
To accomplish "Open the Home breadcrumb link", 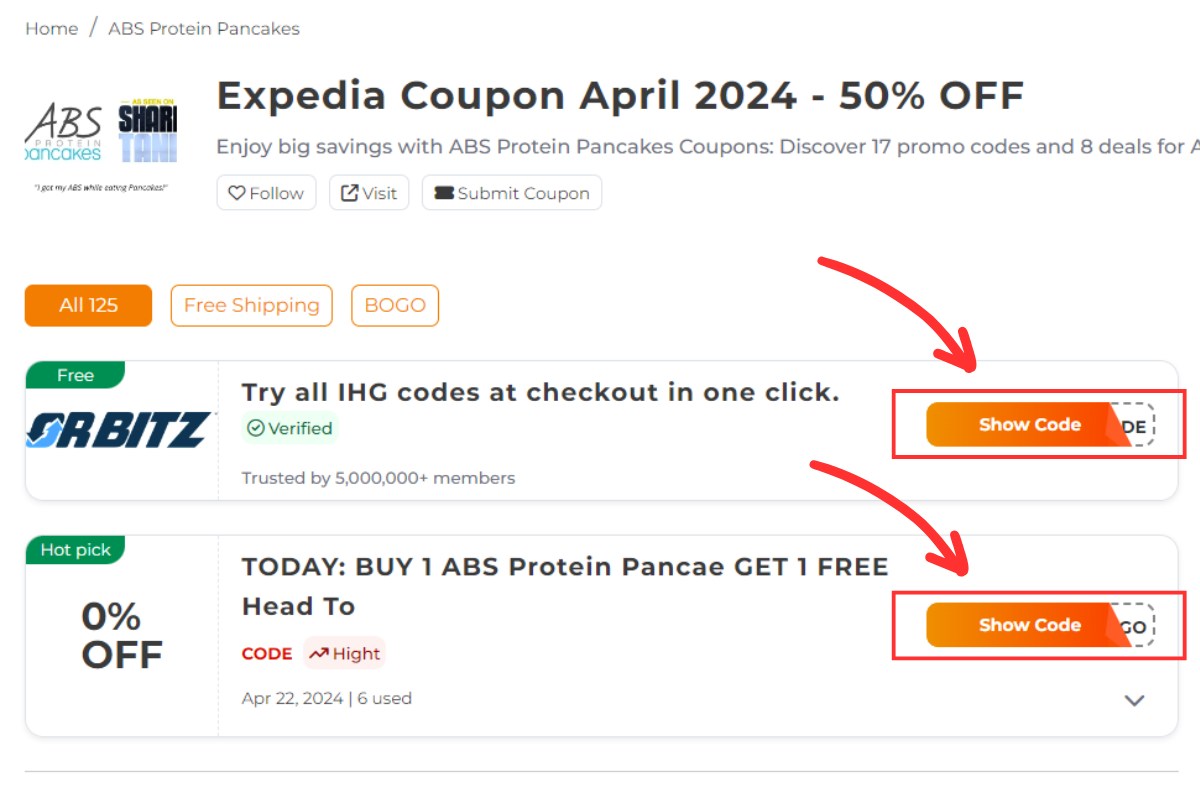I will 51,28.
